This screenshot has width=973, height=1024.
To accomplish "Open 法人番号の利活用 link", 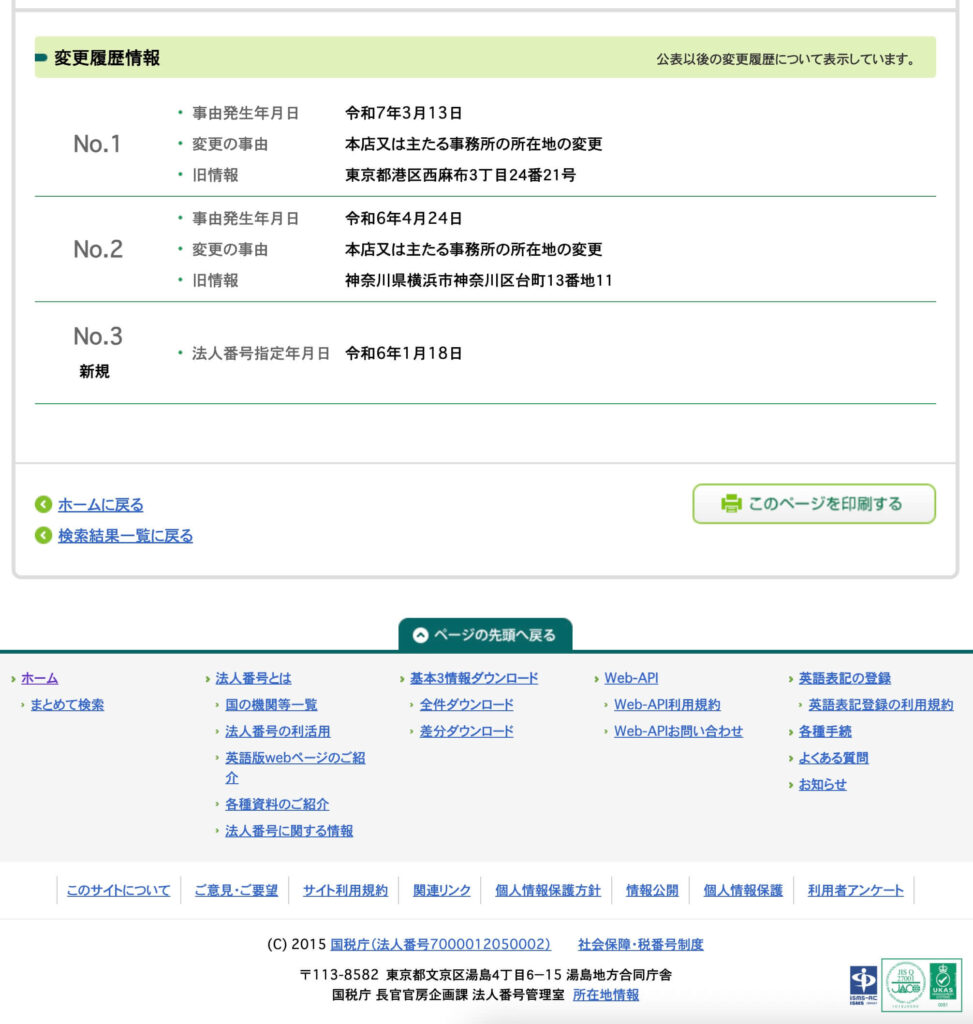I will coord(278,731).
